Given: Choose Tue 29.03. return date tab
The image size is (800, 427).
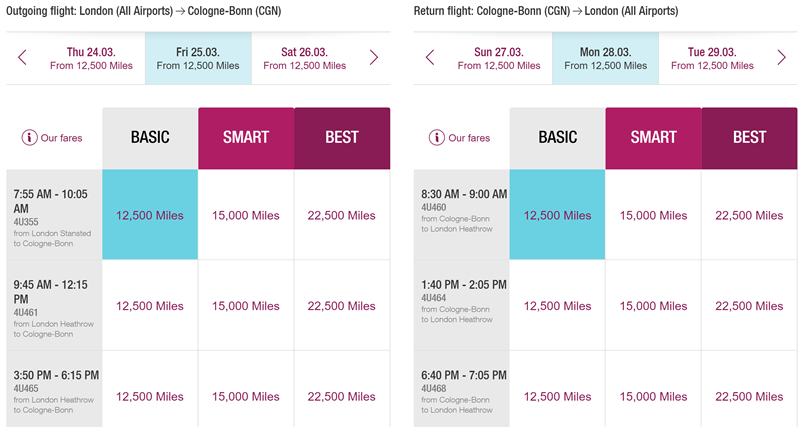Looking at the screenshot, I should [x=712, y=58].
